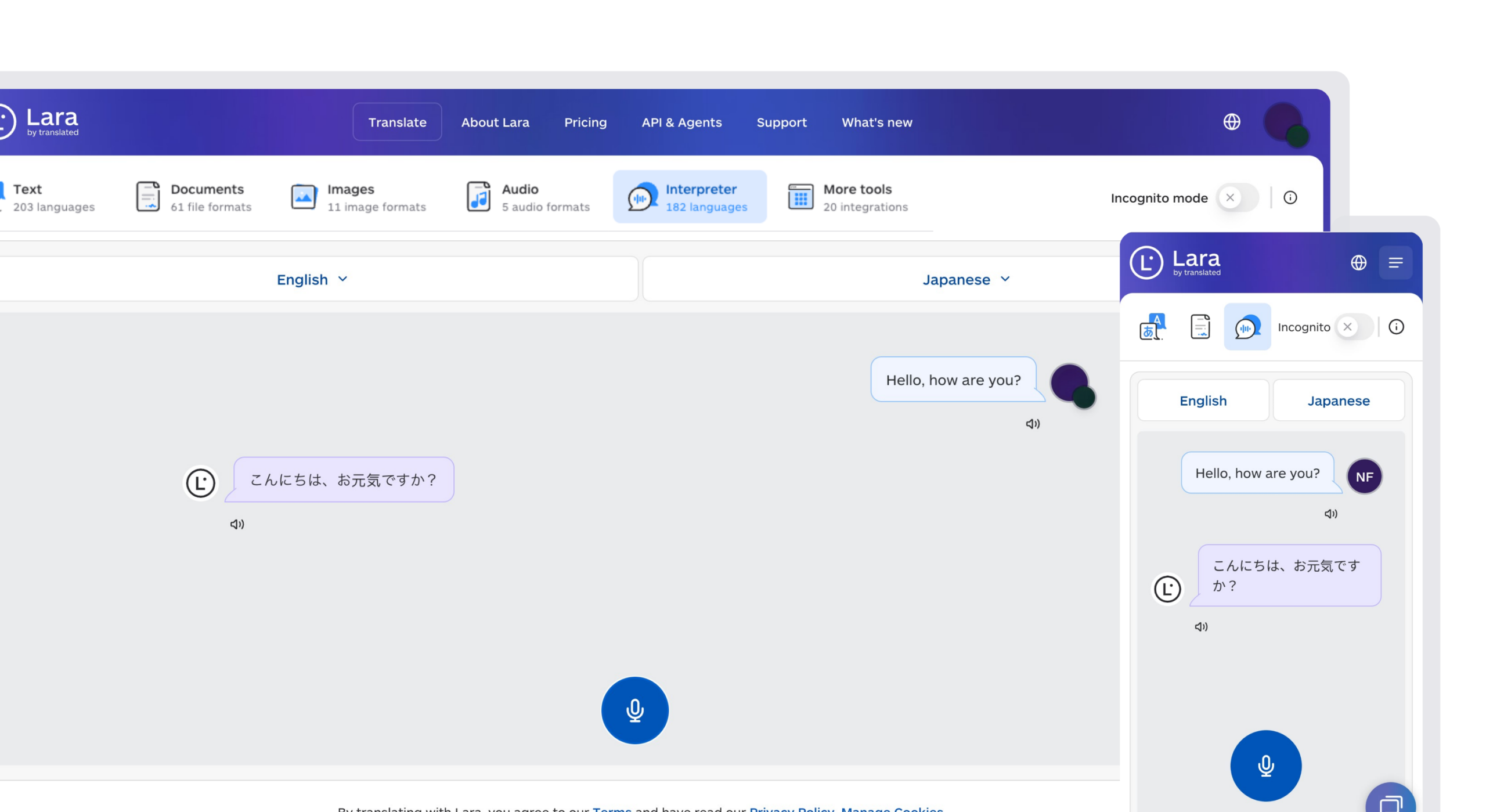The height and width of the screenshot is (812, 1486).
Task: Open the Terms link
Action: point(611,809)
